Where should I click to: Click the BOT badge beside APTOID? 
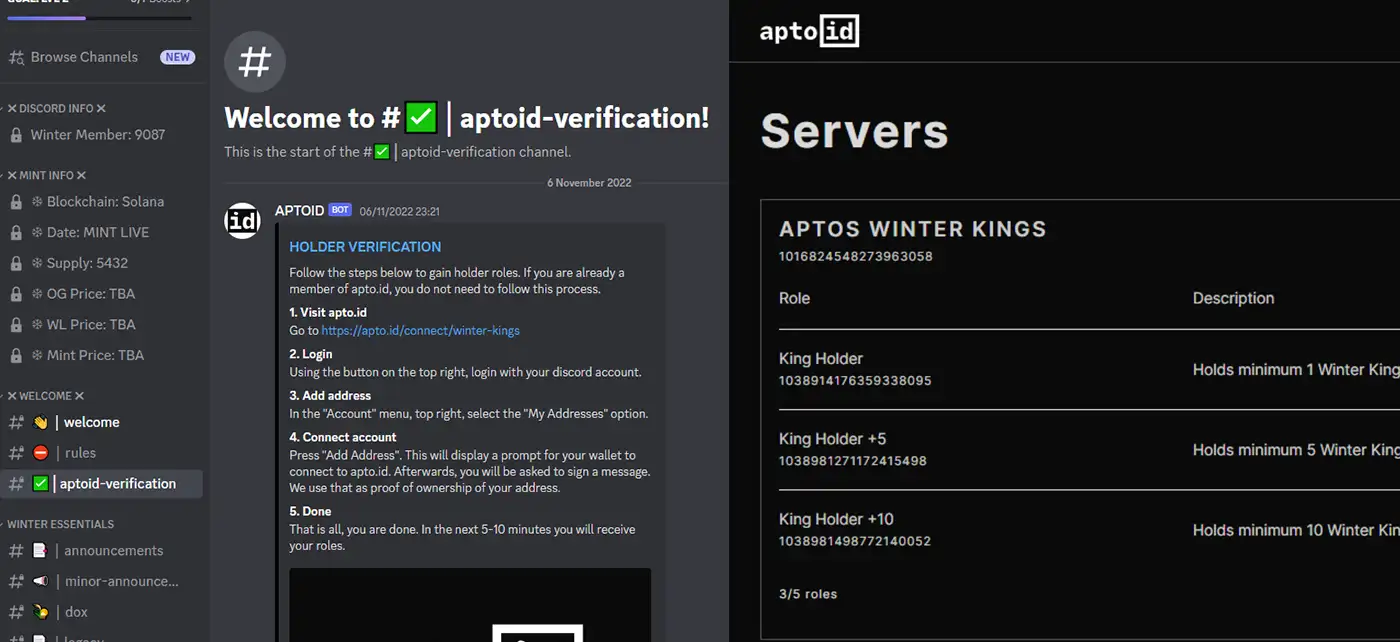tap(340, 211)
